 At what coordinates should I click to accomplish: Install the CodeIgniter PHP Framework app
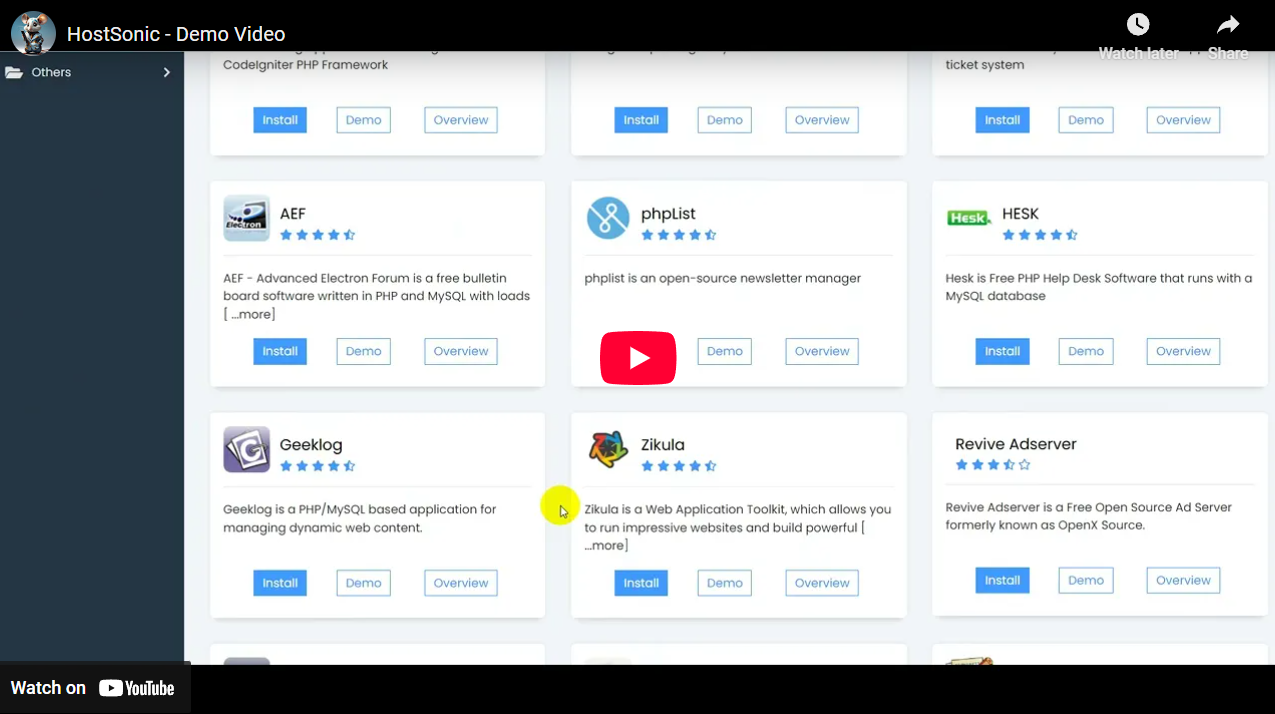[280, 120]
